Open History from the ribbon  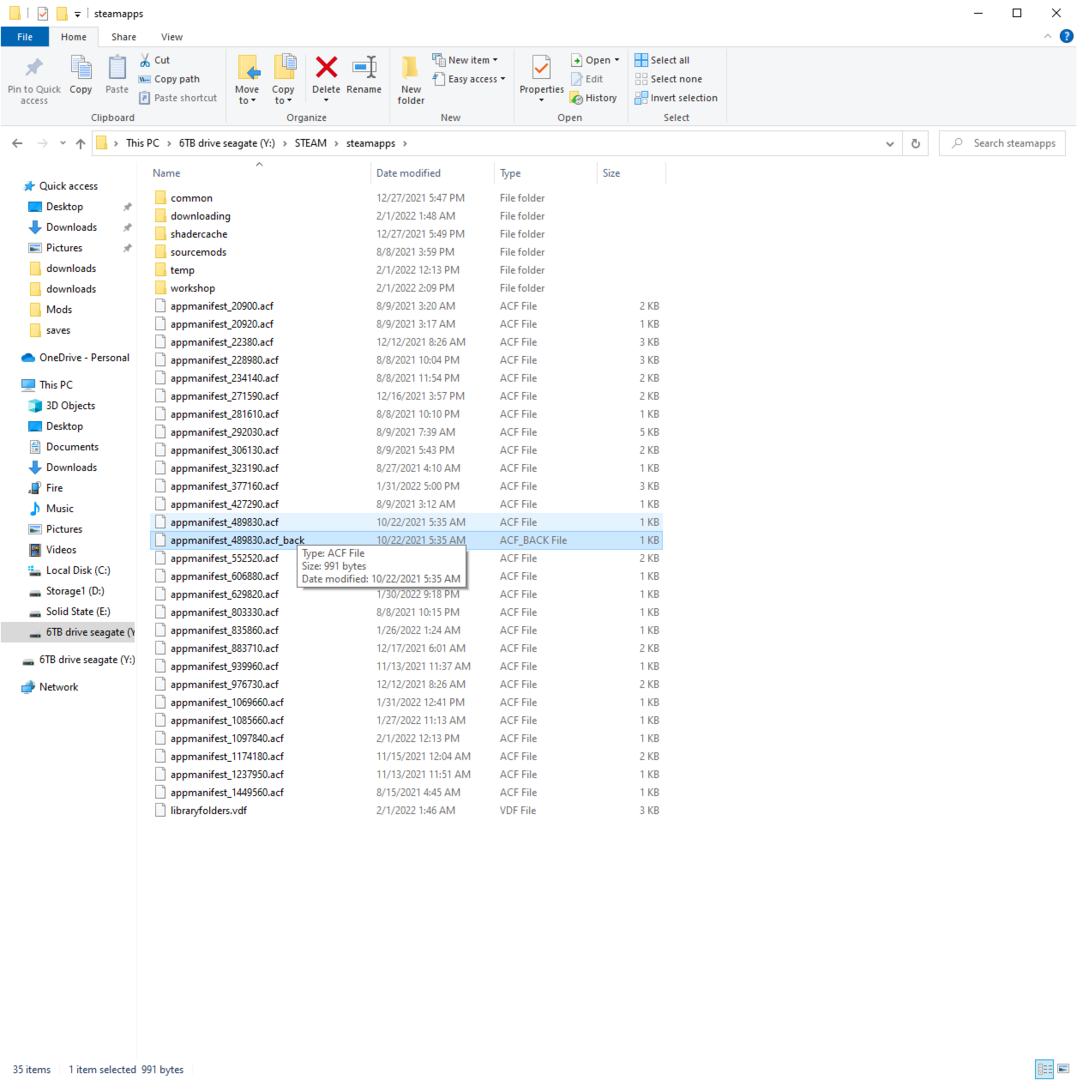(x=594, y=98)
